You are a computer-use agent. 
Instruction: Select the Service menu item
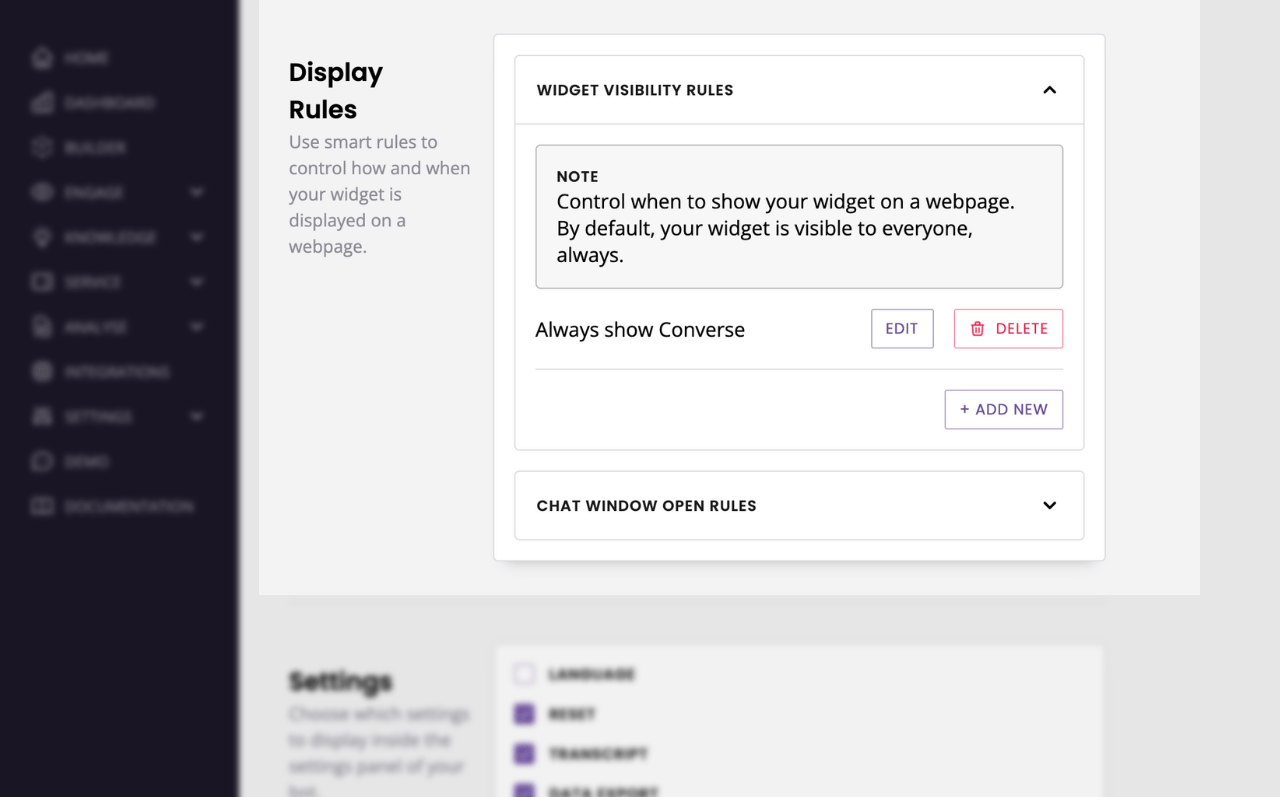click(x=40, y=281)
